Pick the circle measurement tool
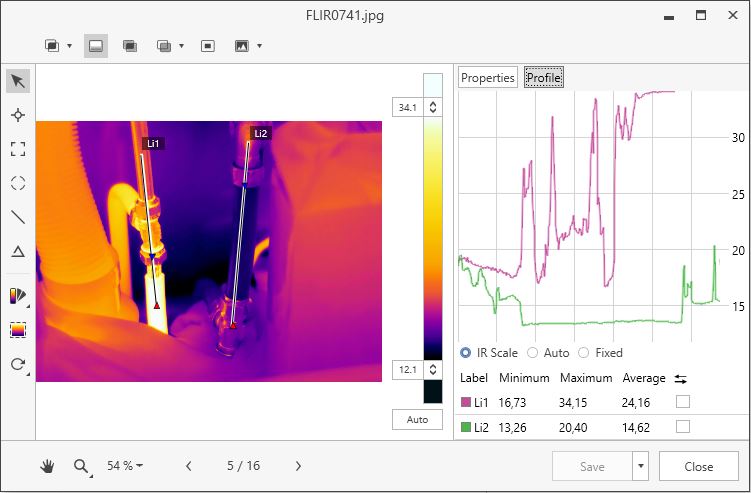The image size is (751, 493). [x=17, y=183]
